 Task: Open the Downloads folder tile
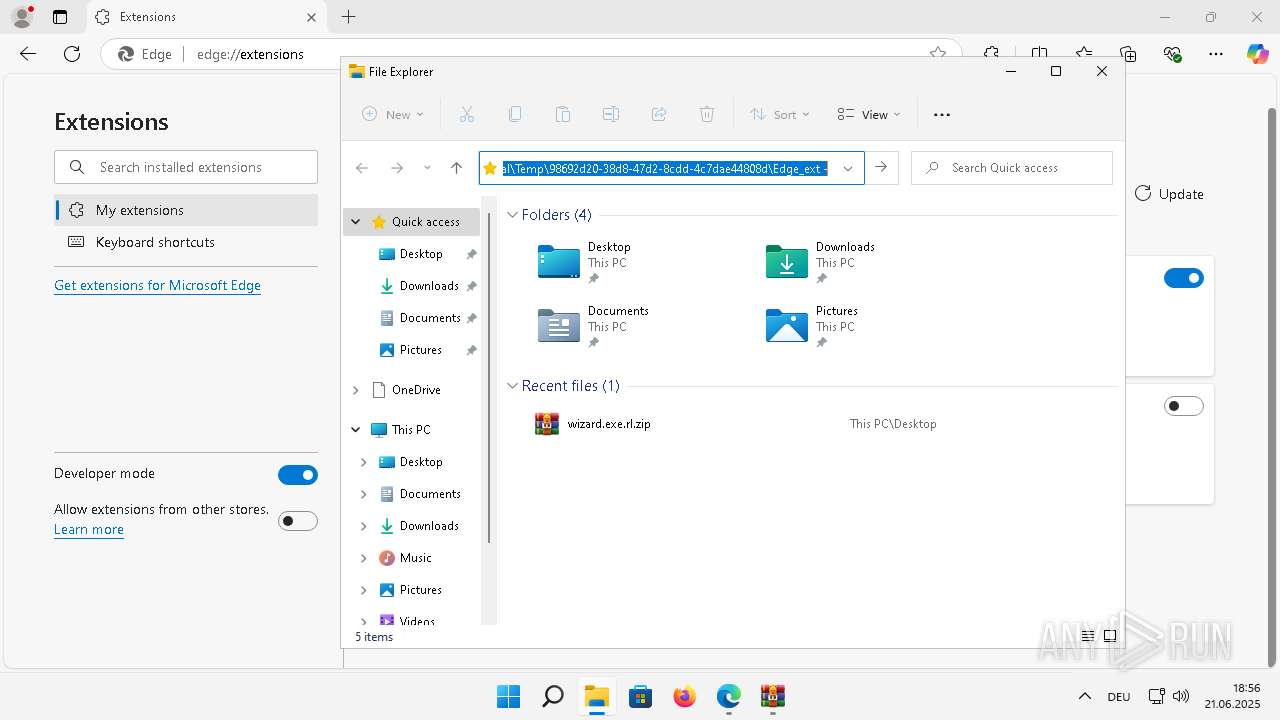tap(820, 262)
